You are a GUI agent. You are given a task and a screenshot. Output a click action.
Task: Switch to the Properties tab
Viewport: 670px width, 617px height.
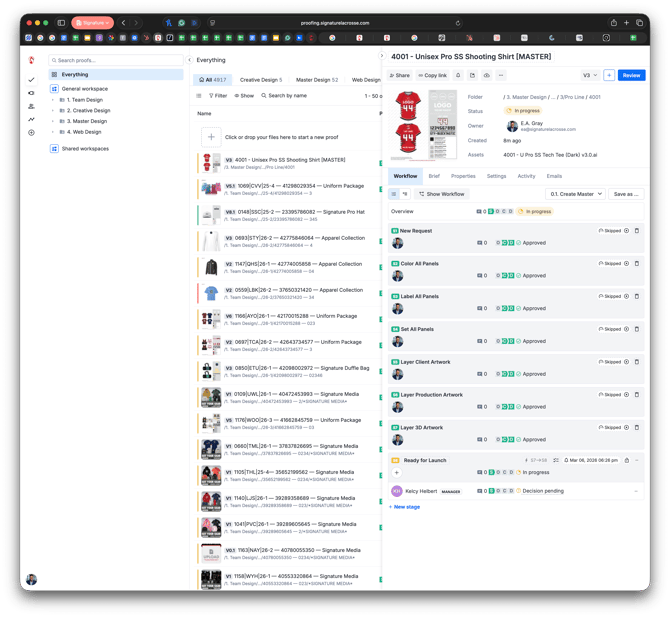(x=463, y=176)
